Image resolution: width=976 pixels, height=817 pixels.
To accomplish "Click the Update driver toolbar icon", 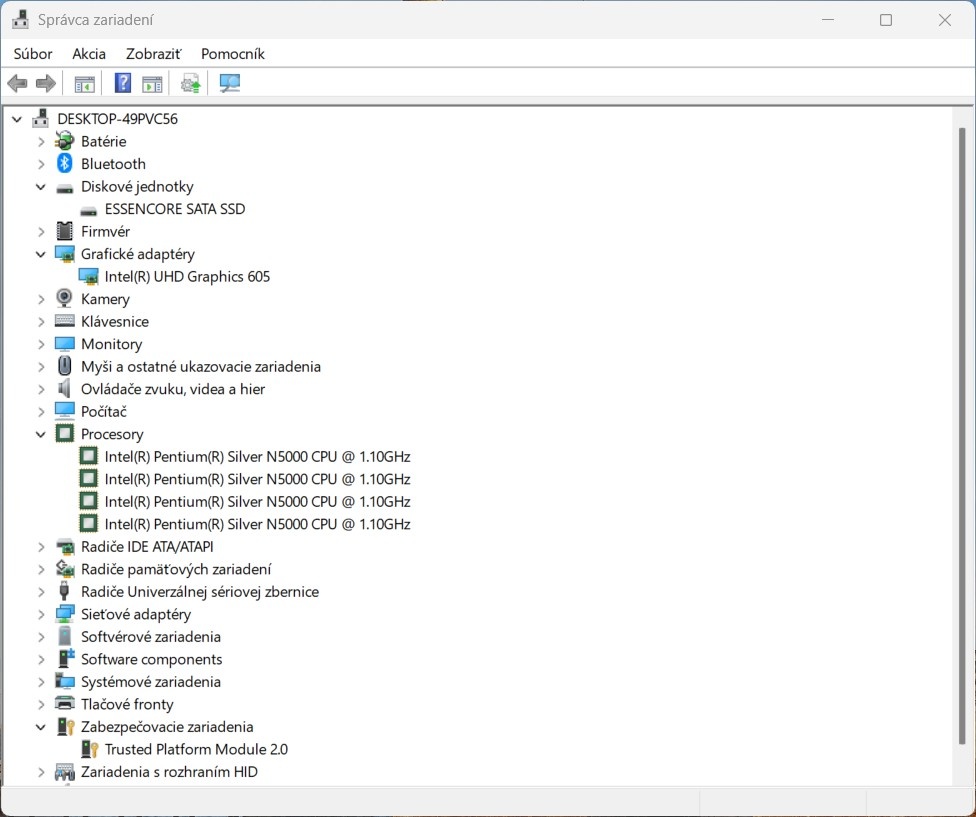I will [190, 83].
